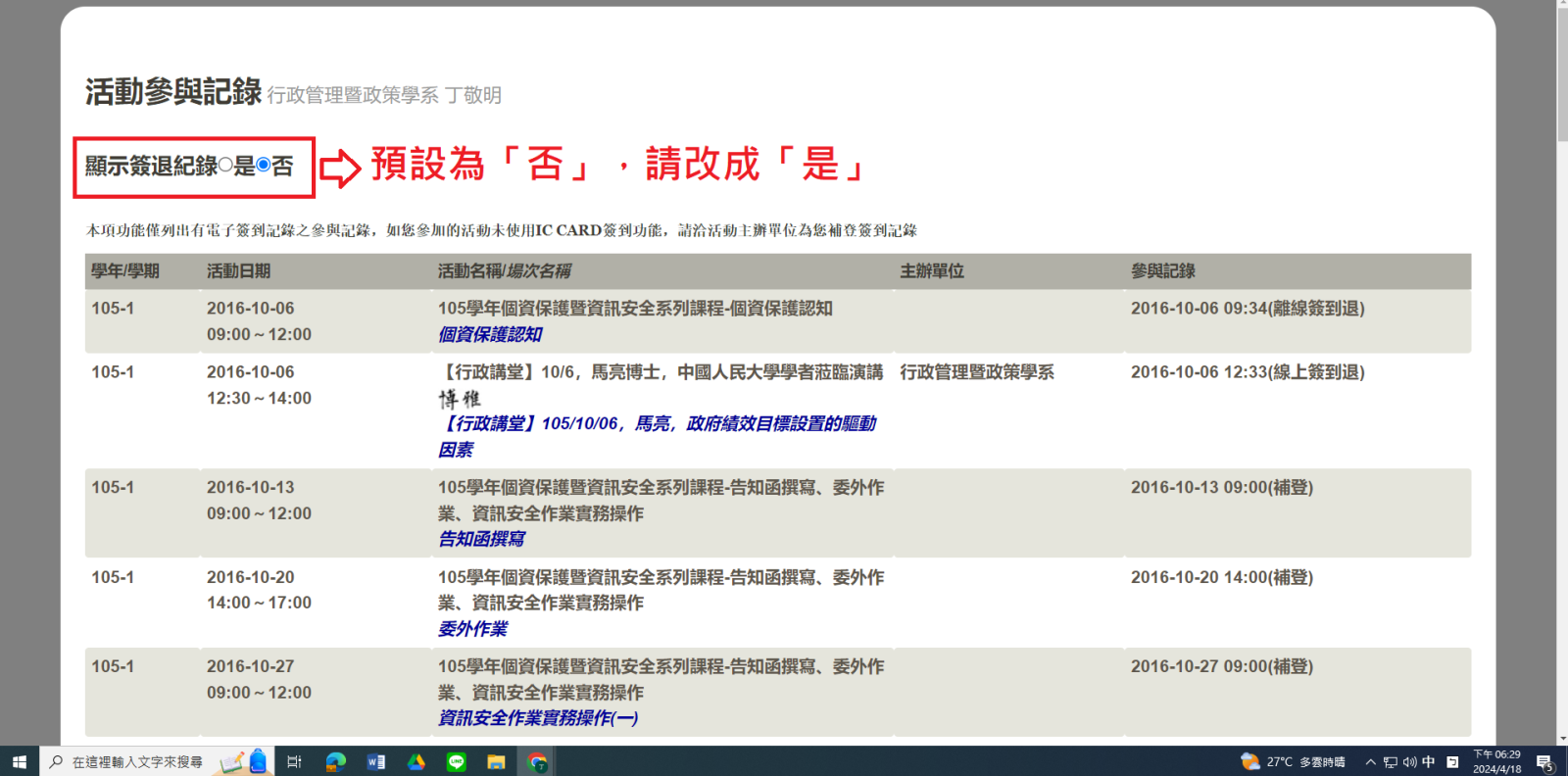Open Task View from the taskbar
Screen dimensions: 1568x776
tap(294, 761)
